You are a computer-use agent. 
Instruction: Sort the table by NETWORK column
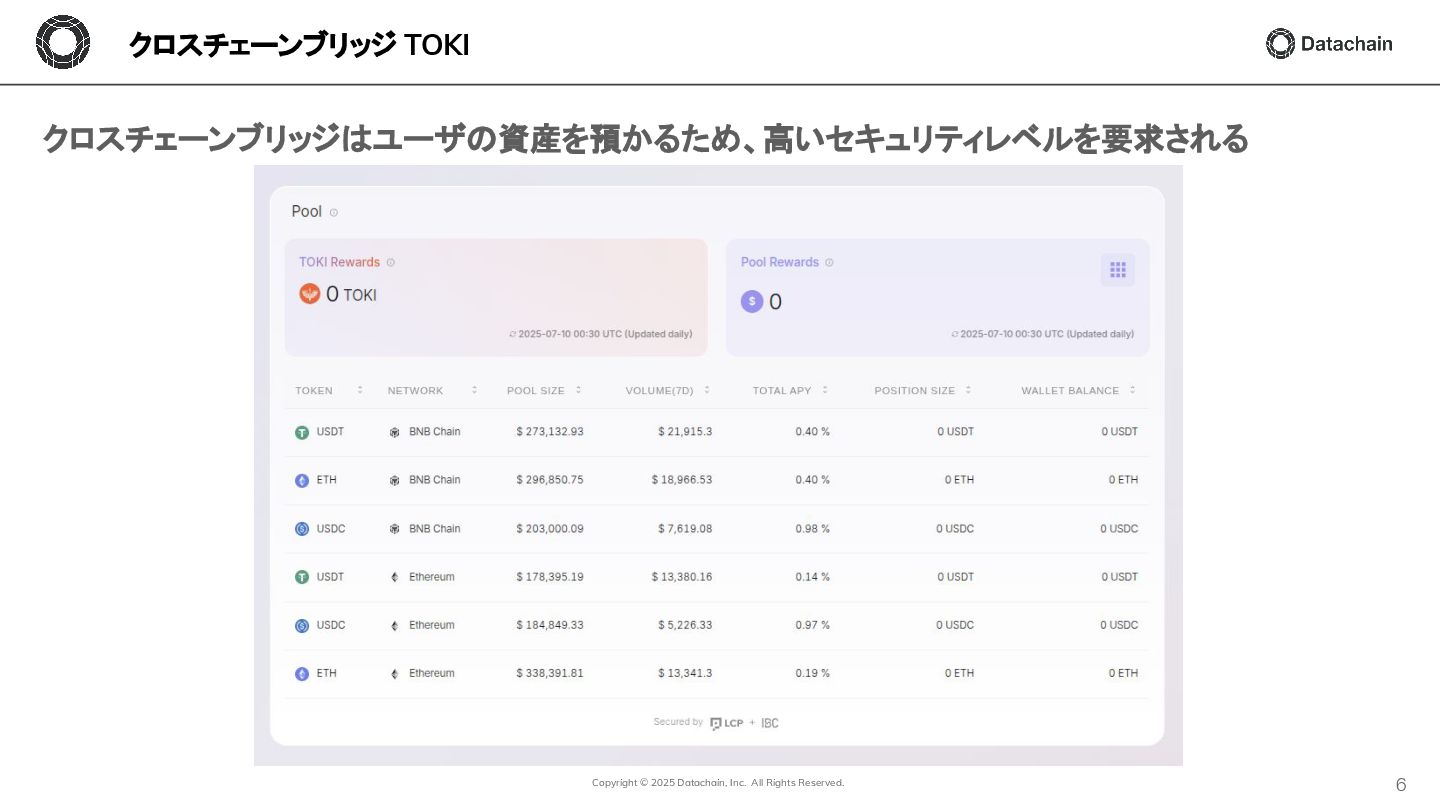(x=474, y=390)
